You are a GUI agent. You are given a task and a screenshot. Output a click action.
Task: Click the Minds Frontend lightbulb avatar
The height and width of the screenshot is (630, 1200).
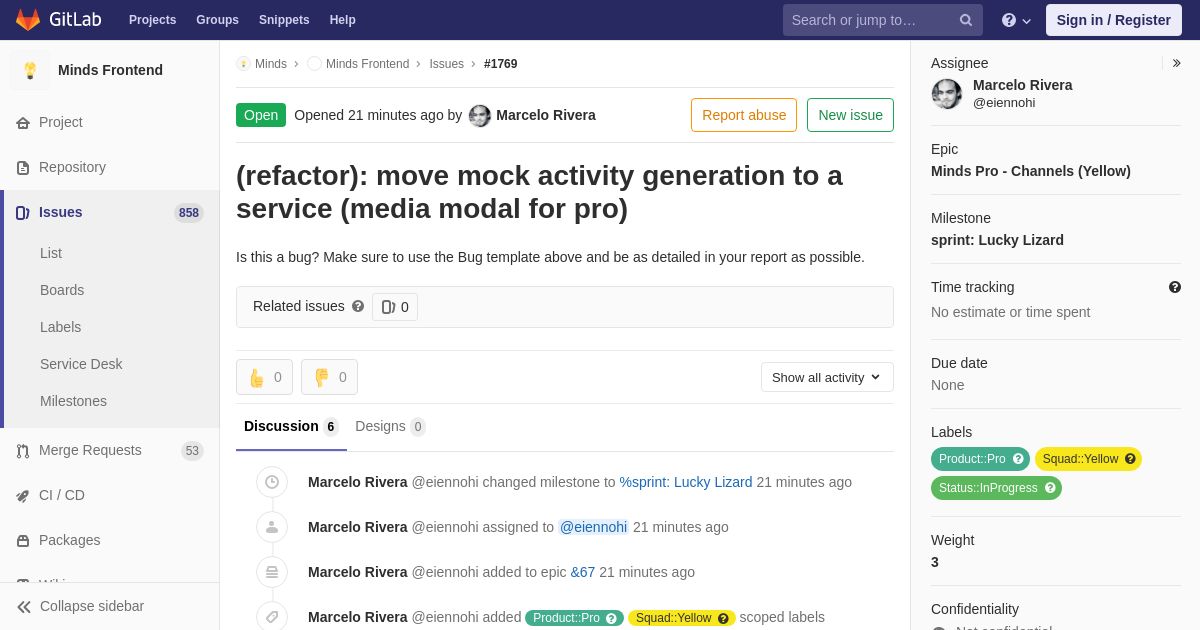pos(30,70)
